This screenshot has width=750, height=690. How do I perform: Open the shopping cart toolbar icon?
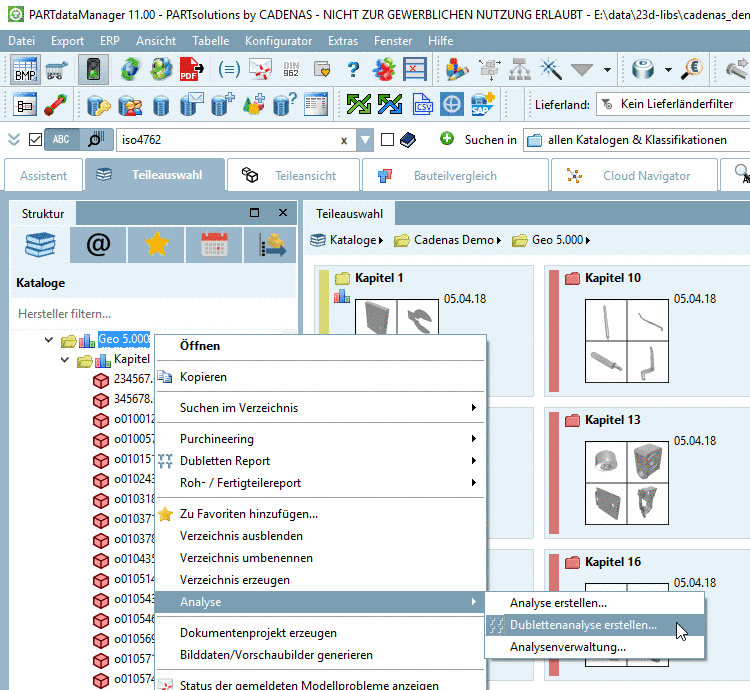tap(56, 70)
